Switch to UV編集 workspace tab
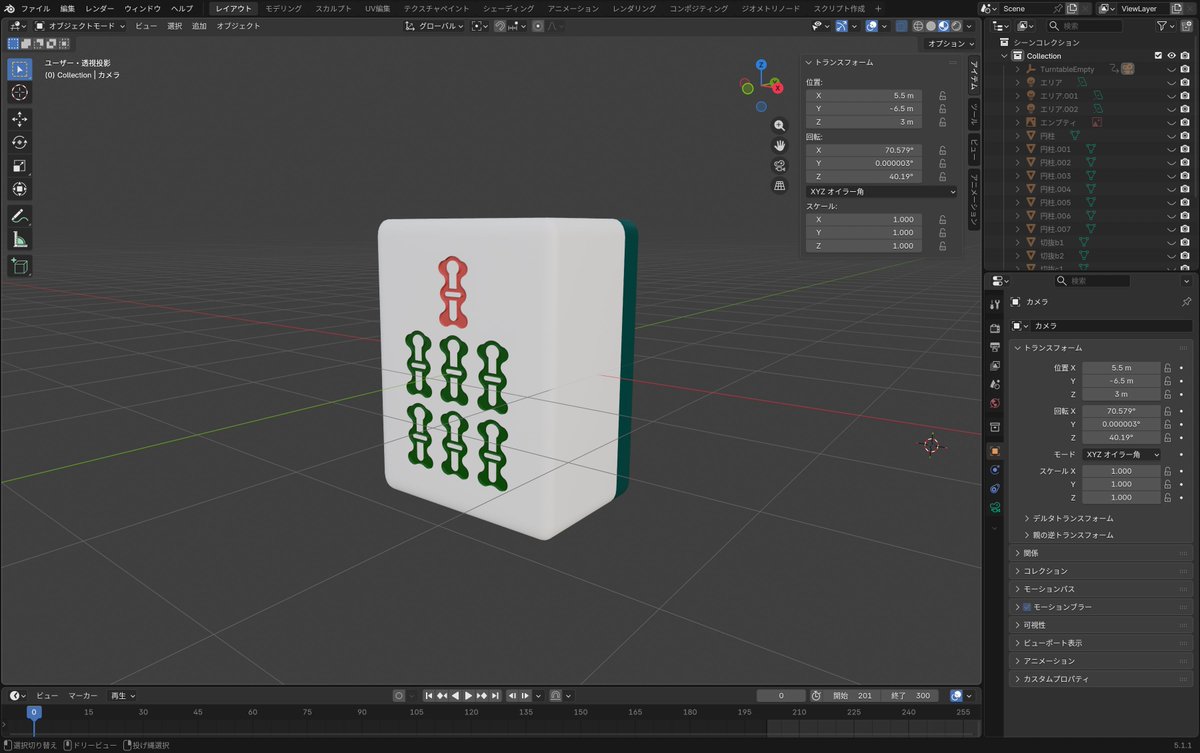Screen dimensions: 1200x753 [378, 8]
